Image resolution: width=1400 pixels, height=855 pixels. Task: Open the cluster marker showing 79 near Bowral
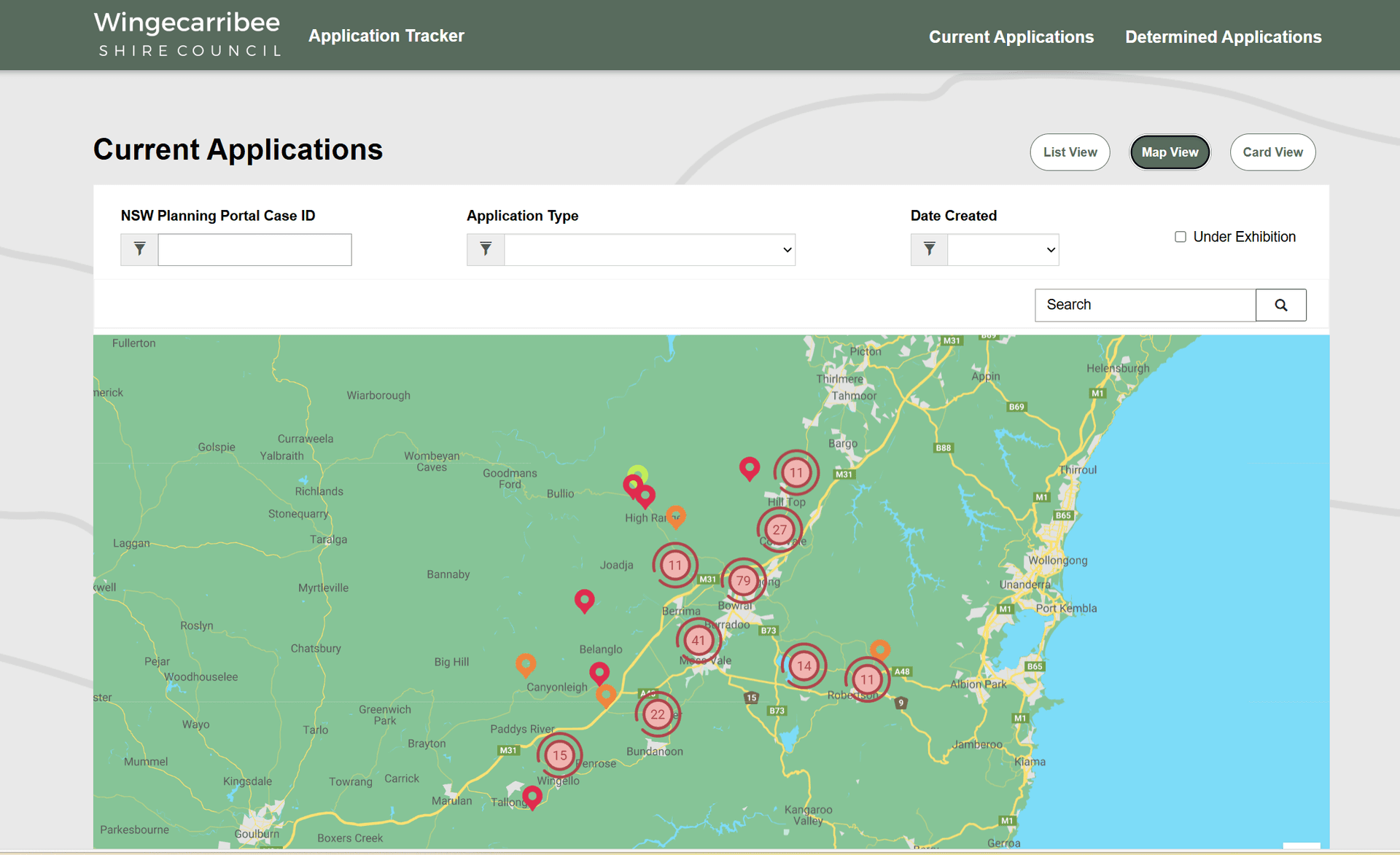pyautogui.click(x=744, y=581)
